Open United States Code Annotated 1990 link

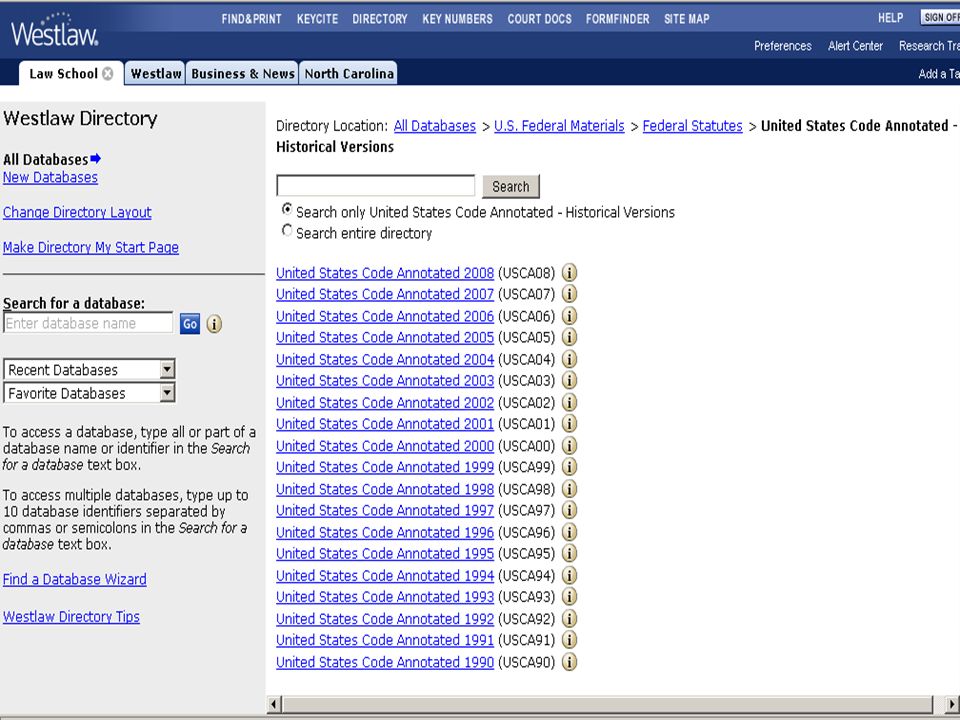(x=384, y=662)
